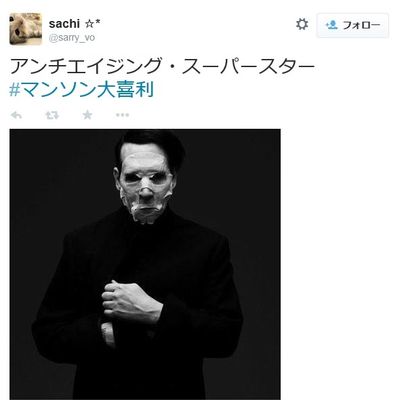
Task: Favorite the tweet with the star icon
Action: [x=87, y=115]
